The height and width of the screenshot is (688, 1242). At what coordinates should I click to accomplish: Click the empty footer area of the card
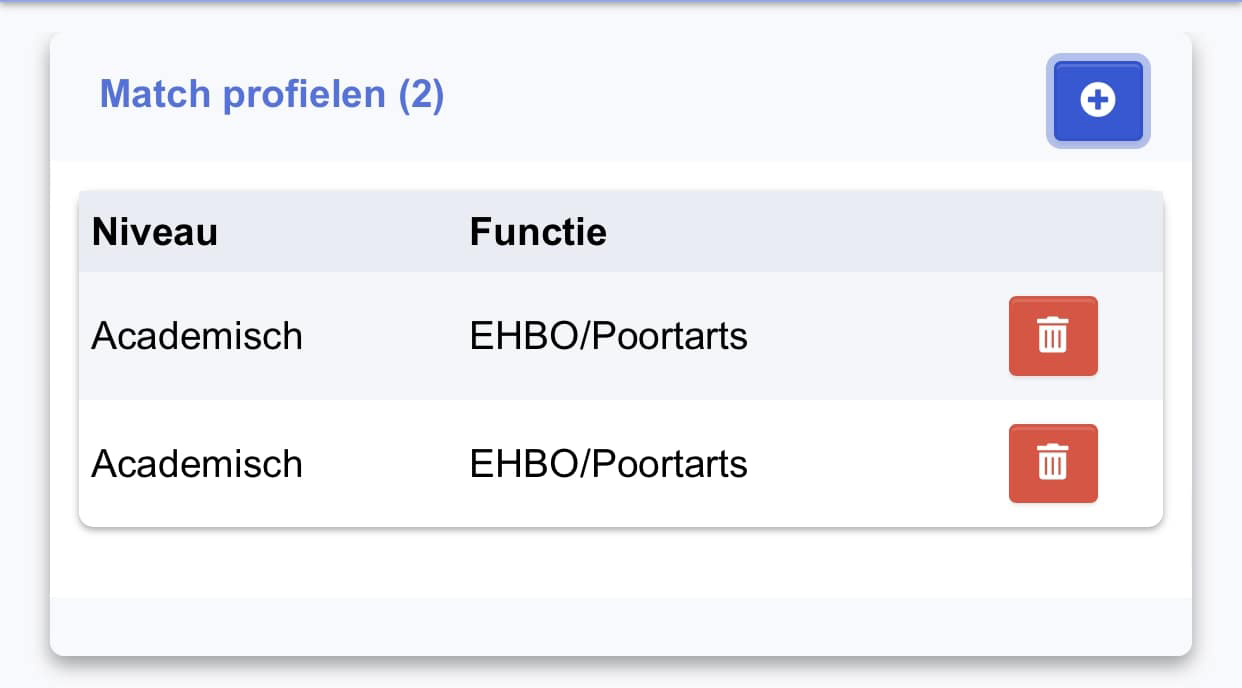tap(621, 626)
